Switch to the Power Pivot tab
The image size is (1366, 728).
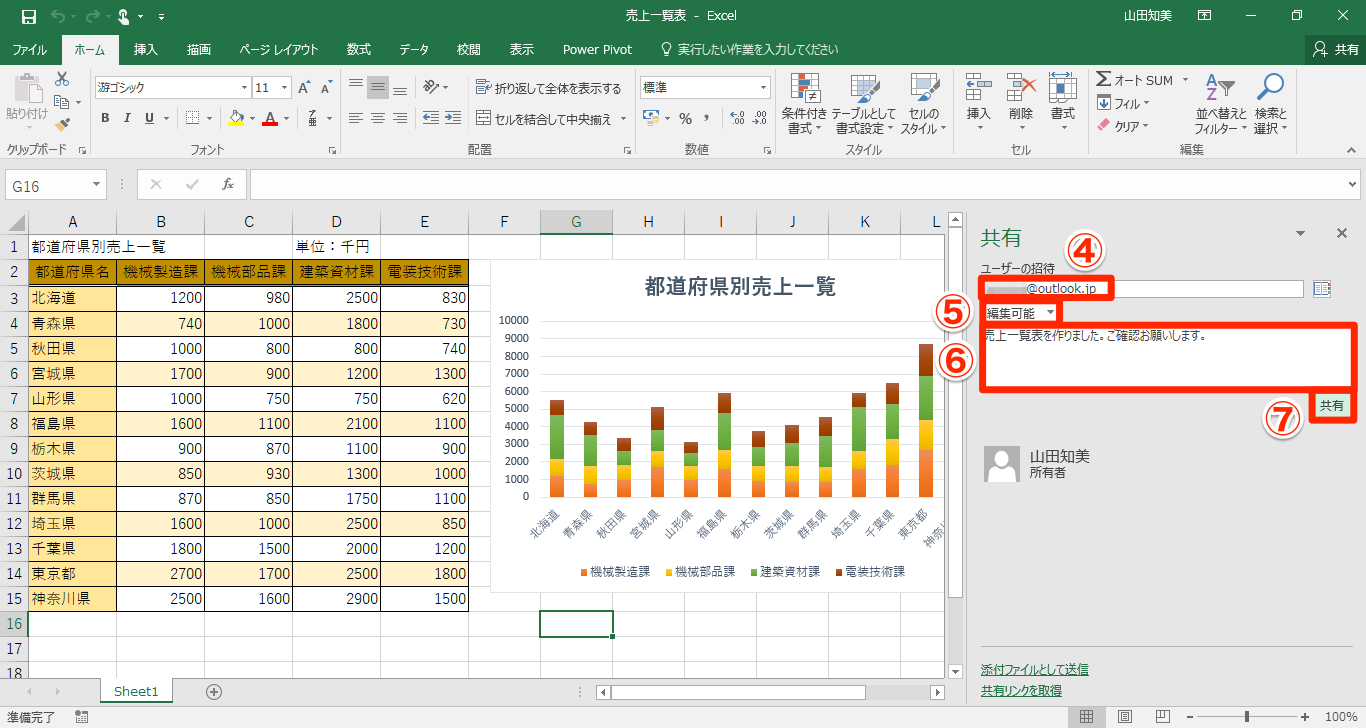point(596,49)
